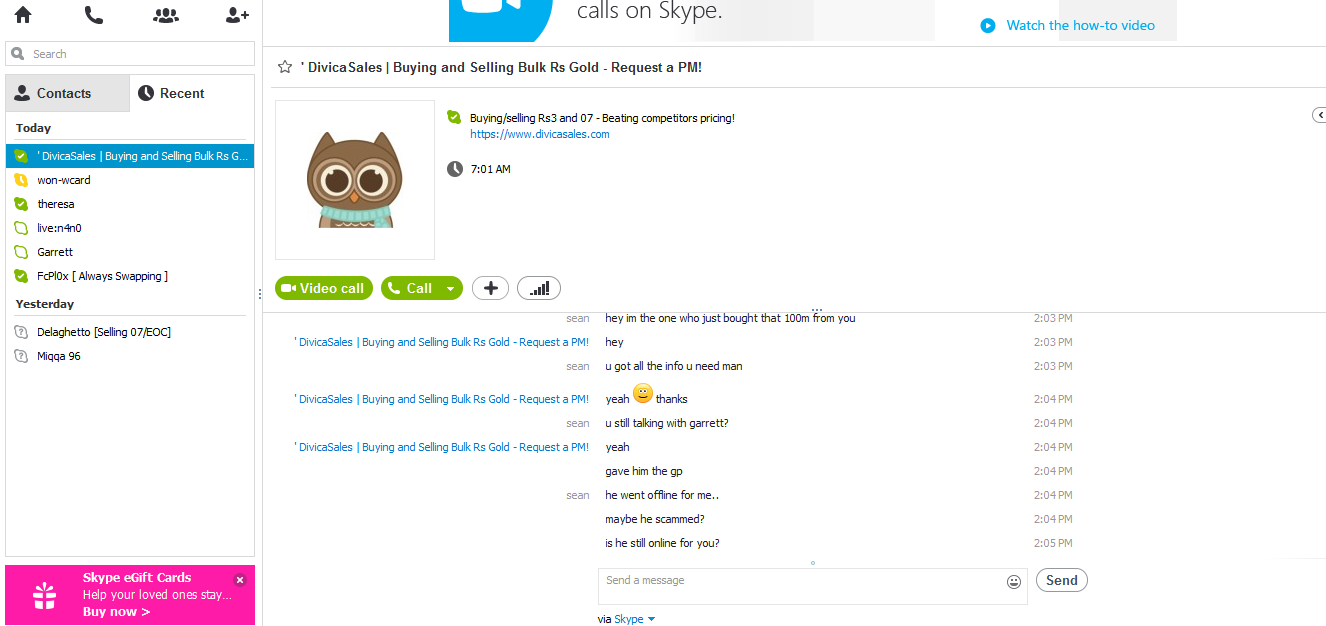Open the Delaghetto [Selling 07/EOC] conversation
The width and height of the screenshot is (1326, 626).
click(x=130, y=332)
